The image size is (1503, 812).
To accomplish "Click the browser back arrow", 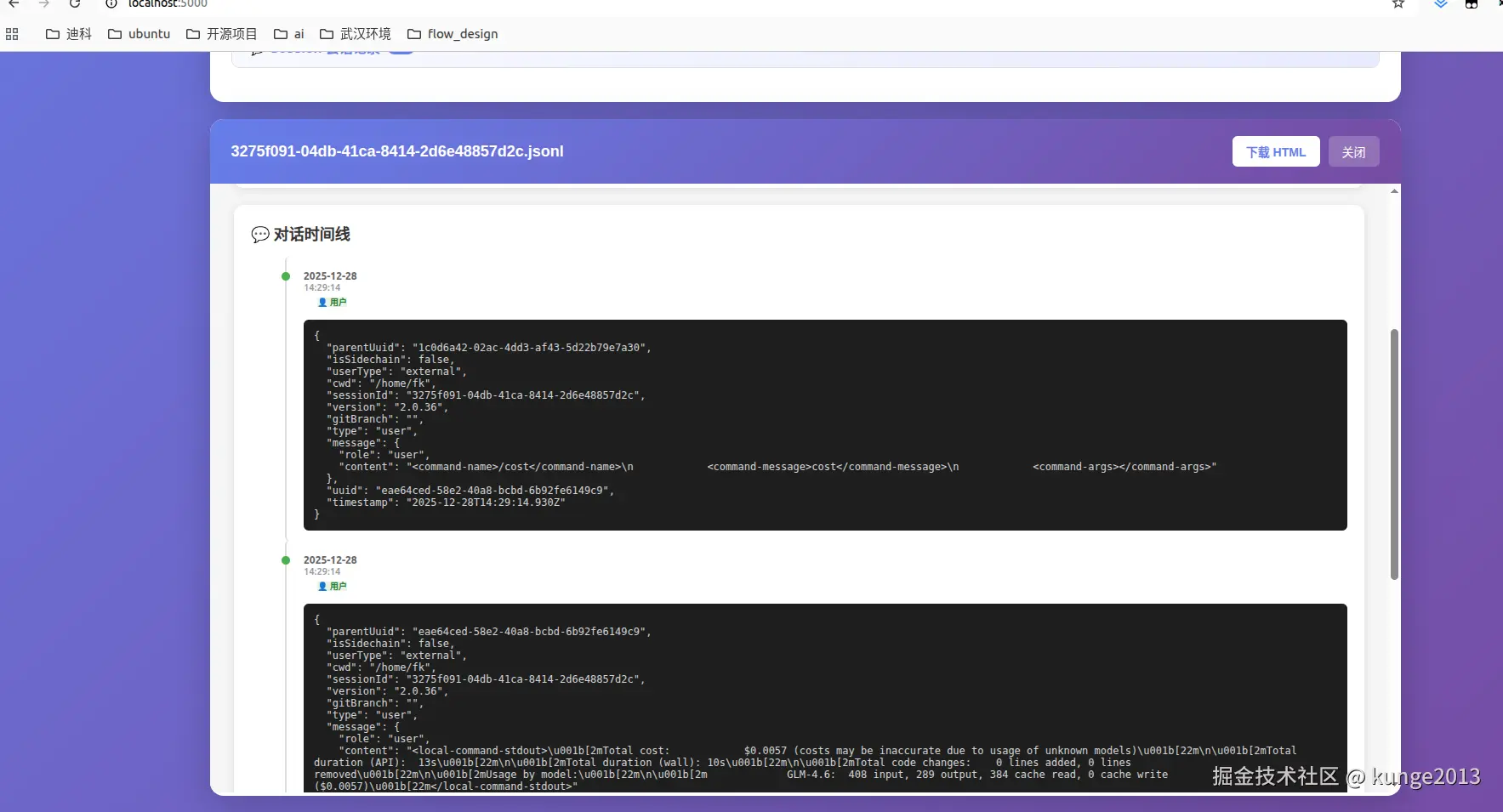I will [x=14, y=3].
